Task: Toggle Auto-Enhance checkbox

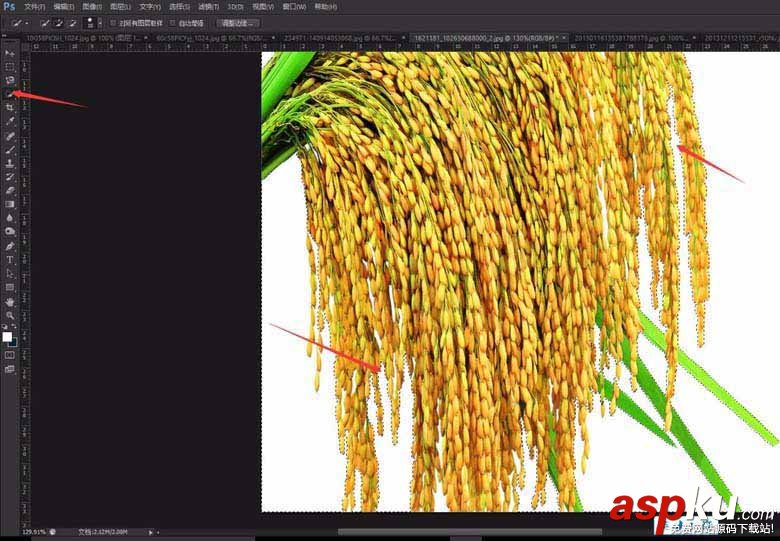Action: click(x=173, y=23)
